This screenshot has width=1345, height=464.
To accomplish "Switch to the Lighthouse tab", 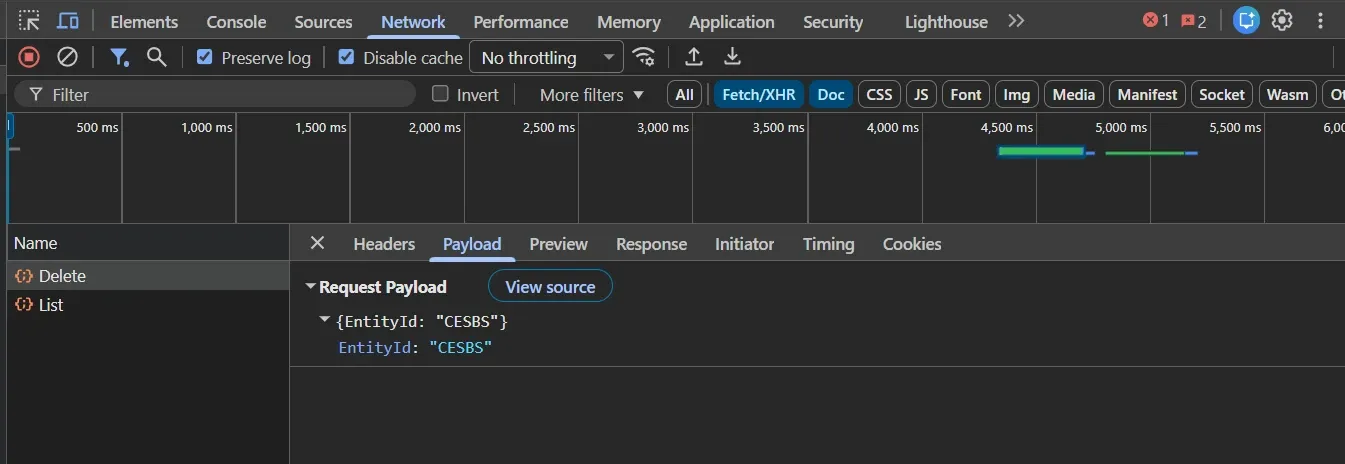I will click(946, 21).
